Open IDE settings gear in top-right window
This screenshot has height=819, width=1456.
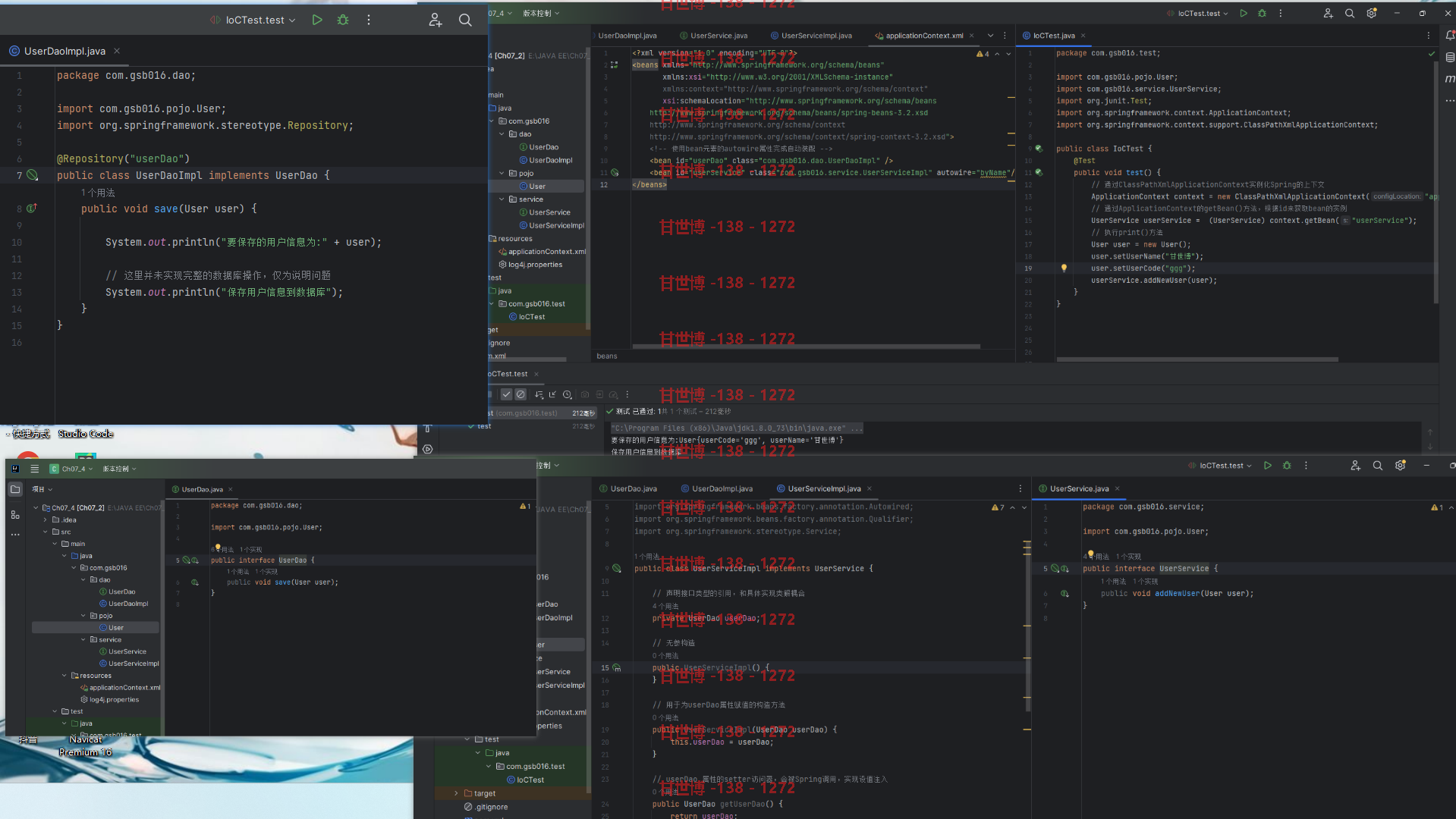tap(1372, 13)
